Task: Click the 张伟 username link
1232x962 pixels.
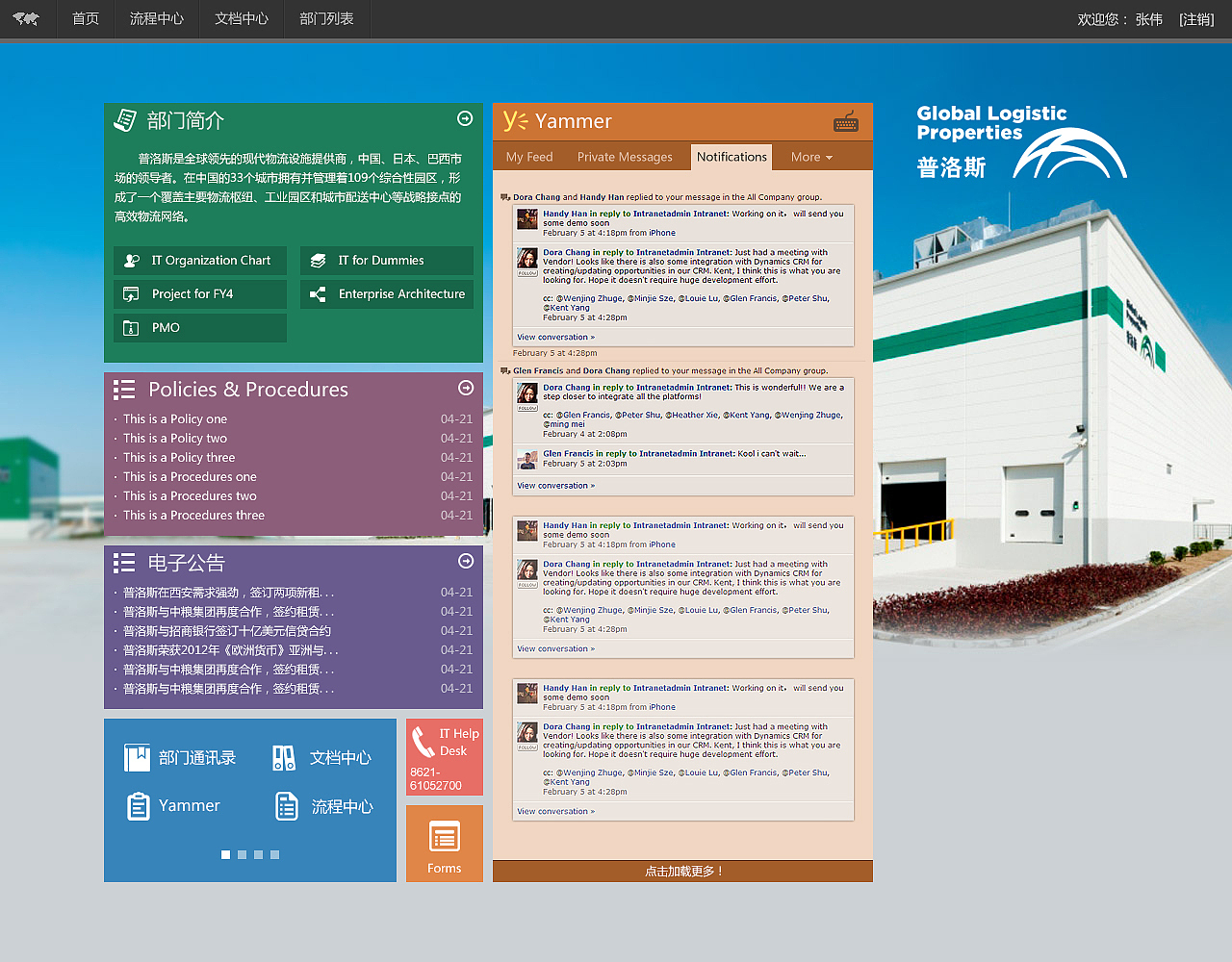Action: pyautogui.click(x=1149, y=19)
